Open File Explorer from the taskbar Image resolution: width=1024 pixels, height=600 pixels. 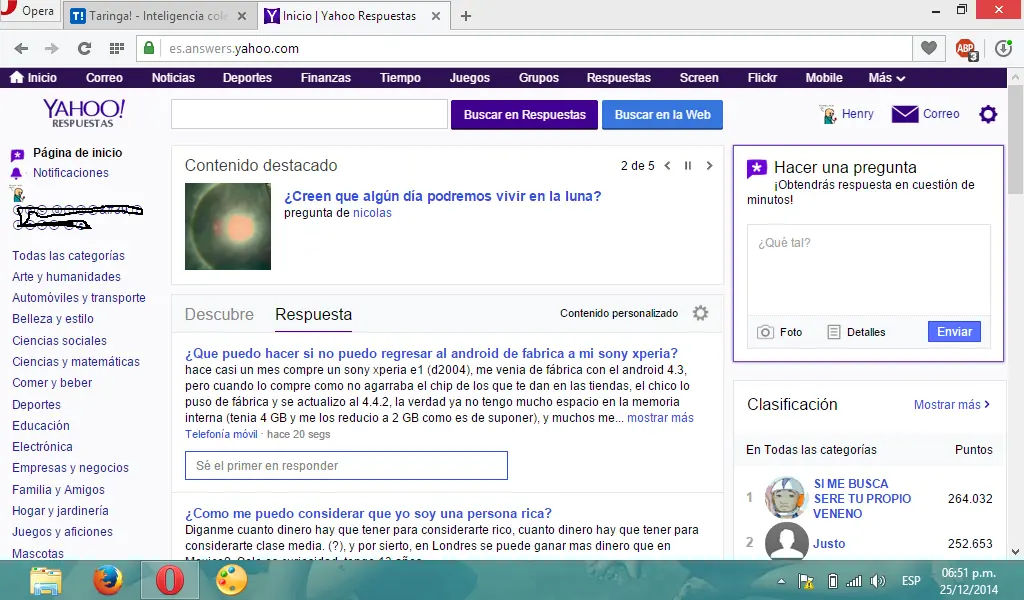[46, 580]
